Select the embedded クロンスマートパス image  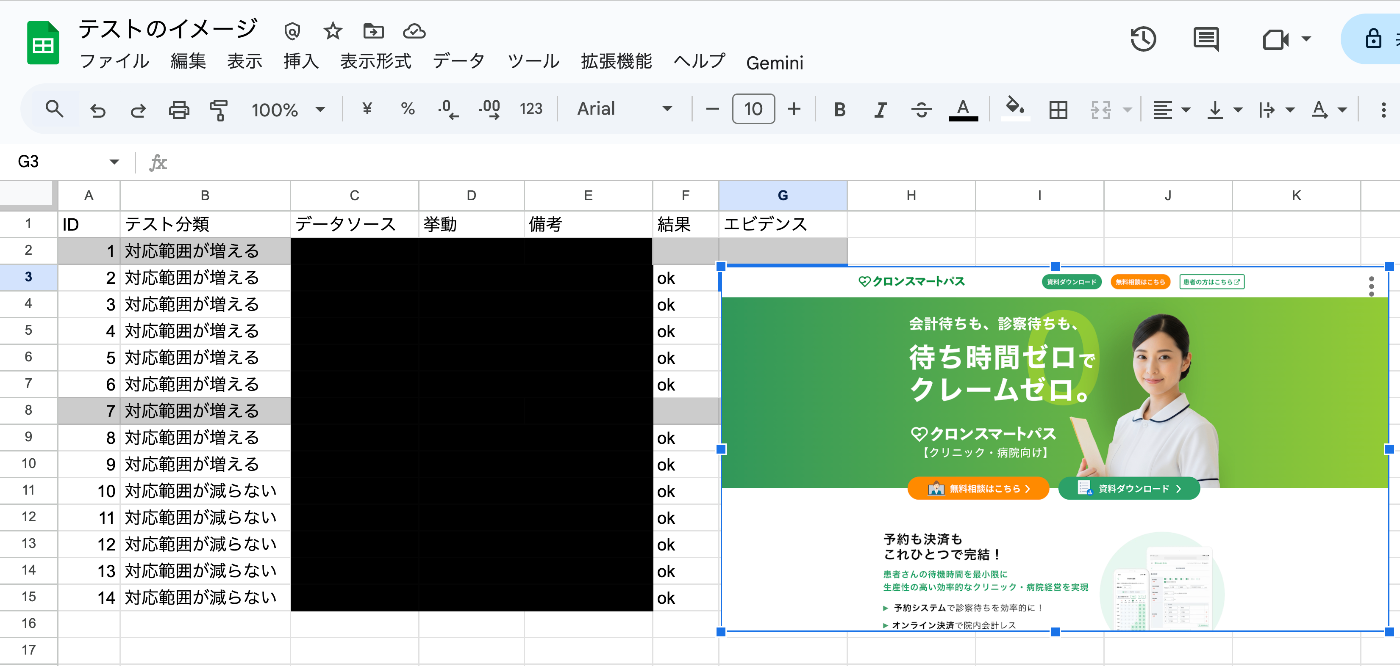tap(1055, 449)
